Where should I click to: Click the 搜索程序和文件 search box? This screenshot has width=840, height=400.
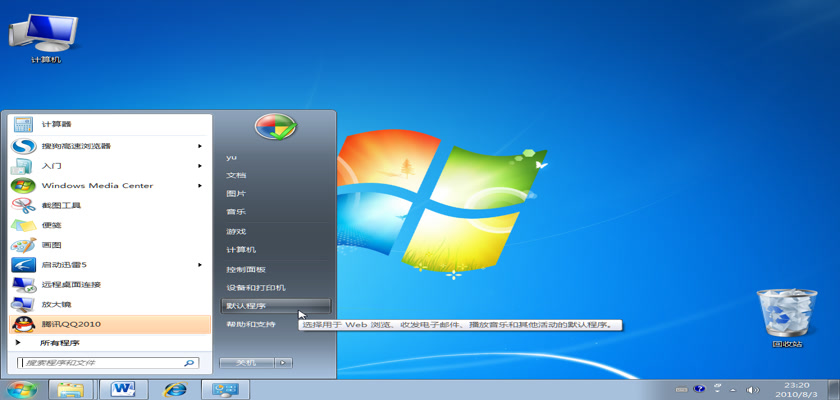click(100, 363)
